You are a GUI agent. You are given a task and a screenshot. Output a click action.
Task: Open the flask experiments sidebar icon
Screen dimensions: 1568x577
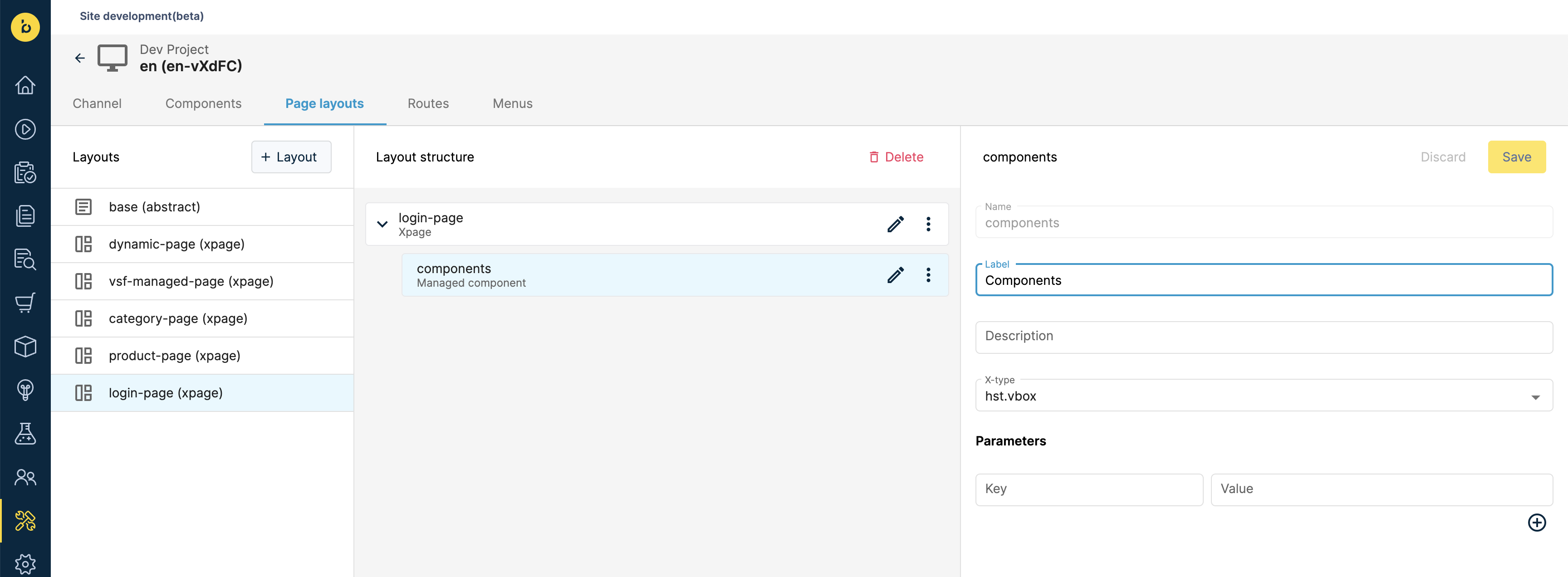(25, 433)
